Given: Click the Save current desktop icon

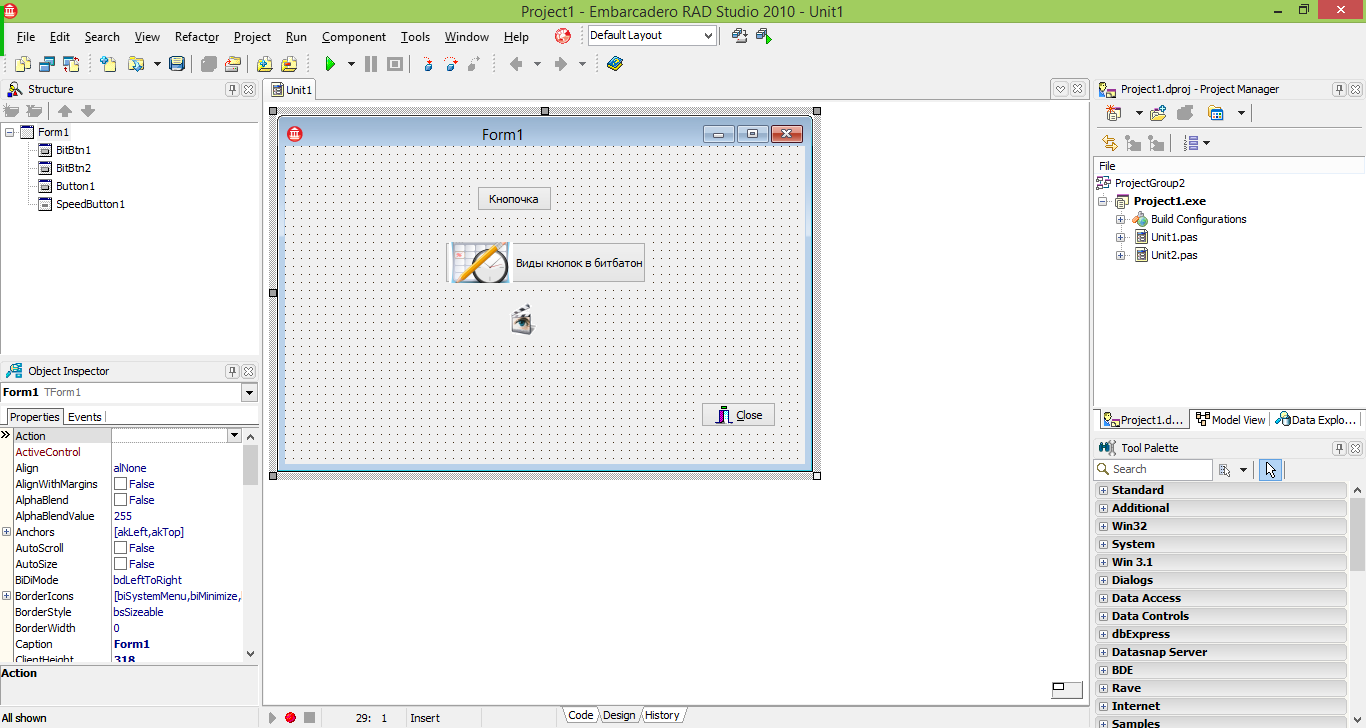Looking at the screenshot, I should [x=739, y=36].
